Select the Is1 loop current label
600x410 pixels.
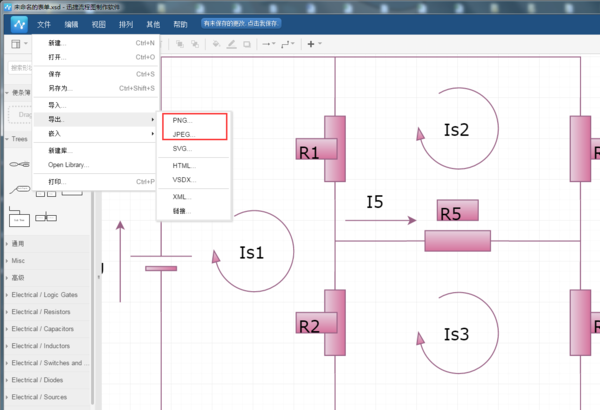[251, 253]
